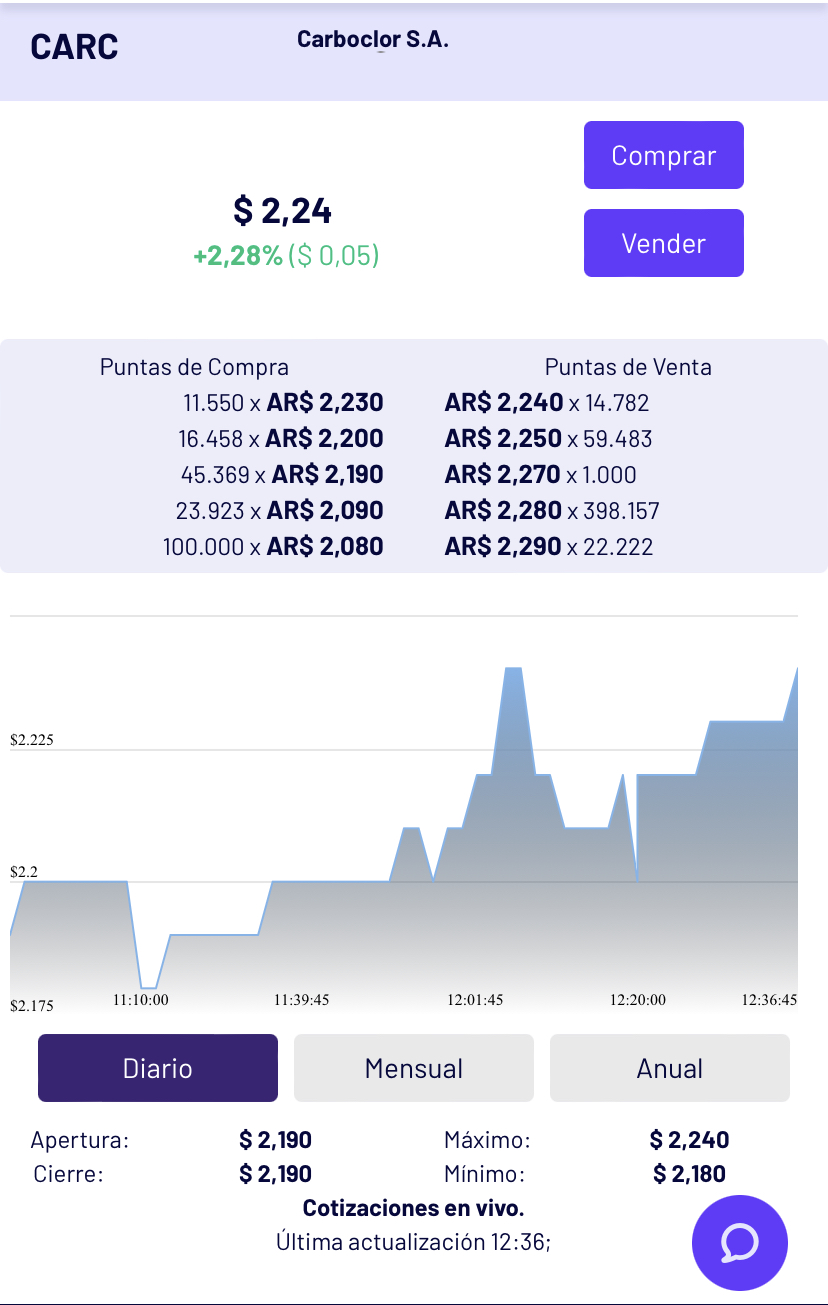The image size is (828, 1305).
Task: Click the Máximo value $ 2,240
Action: coord(689,1140)
